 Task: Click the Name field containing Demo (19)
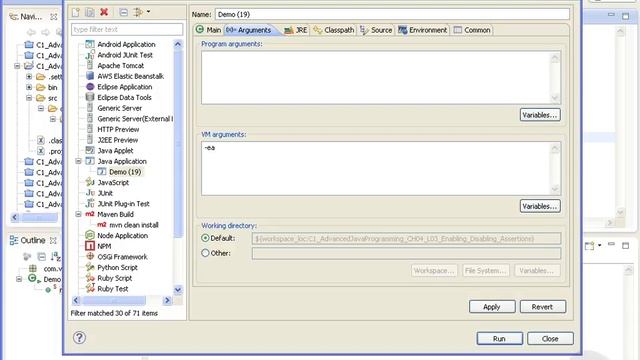pyautogui.click(x=392, y=14)
